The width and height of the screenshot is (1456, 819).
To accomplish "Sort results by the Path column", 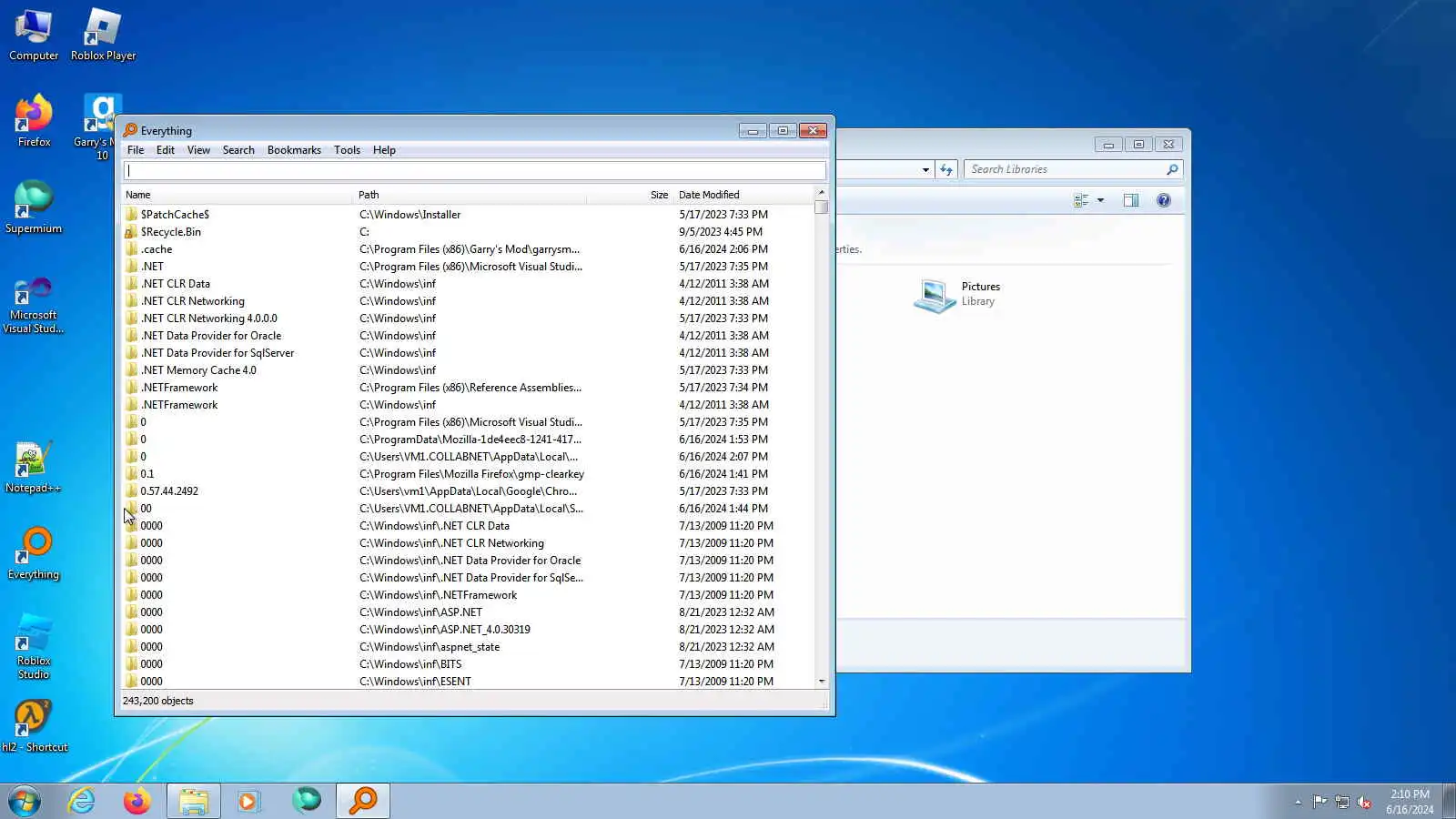I will click(x=470, y=195).
